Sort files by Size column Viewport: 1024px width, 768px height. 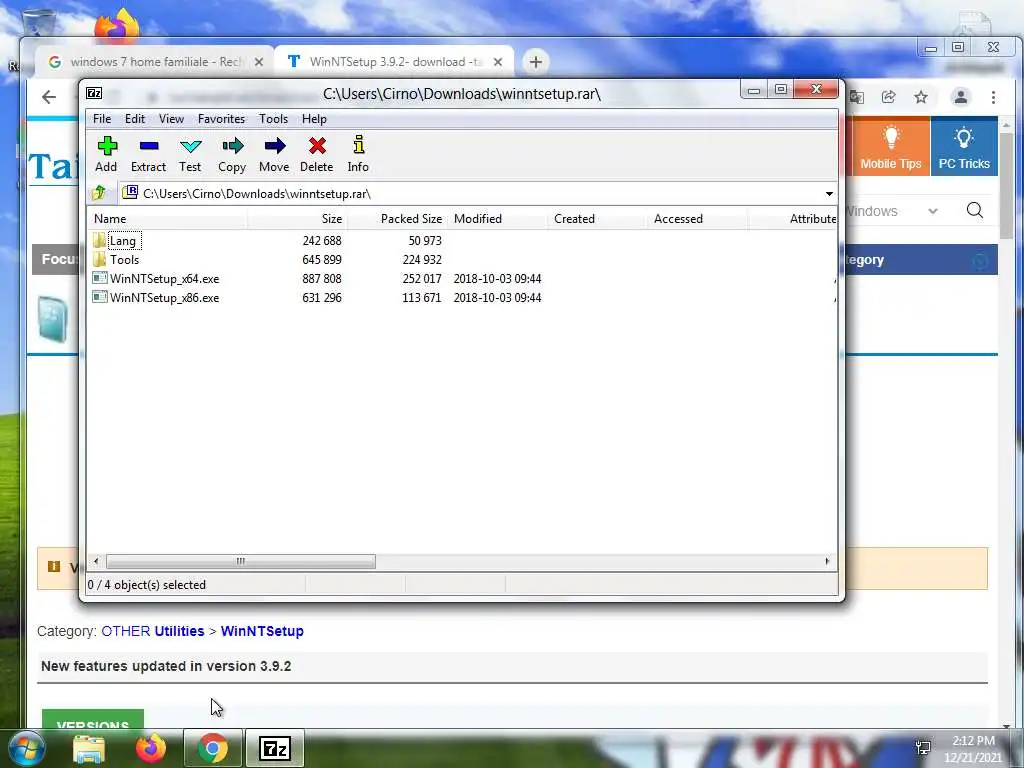coord(297,219)
